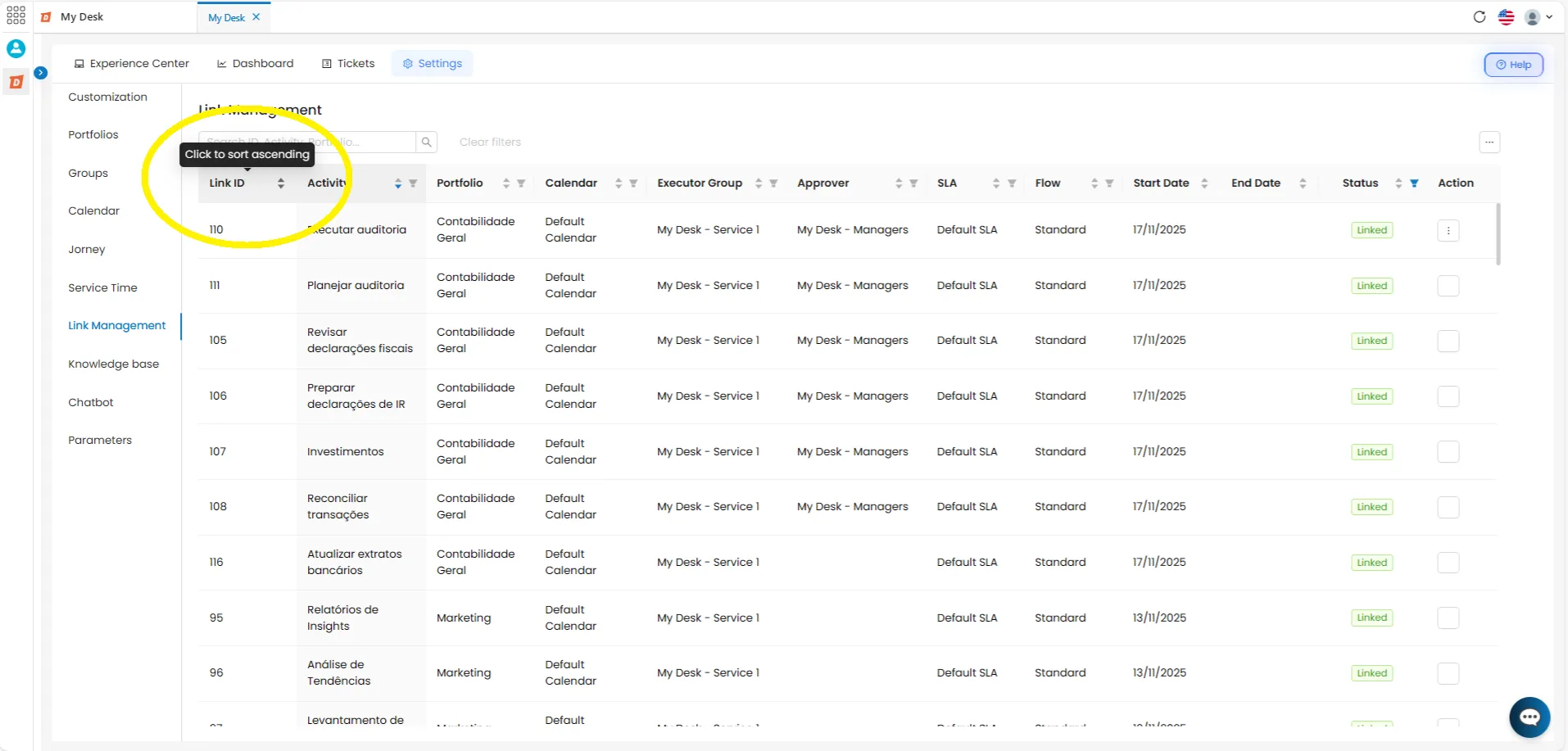Filter the Flow column
Image resolution: width=1568 pixels, height=751 pixels.
point(1109,183)
